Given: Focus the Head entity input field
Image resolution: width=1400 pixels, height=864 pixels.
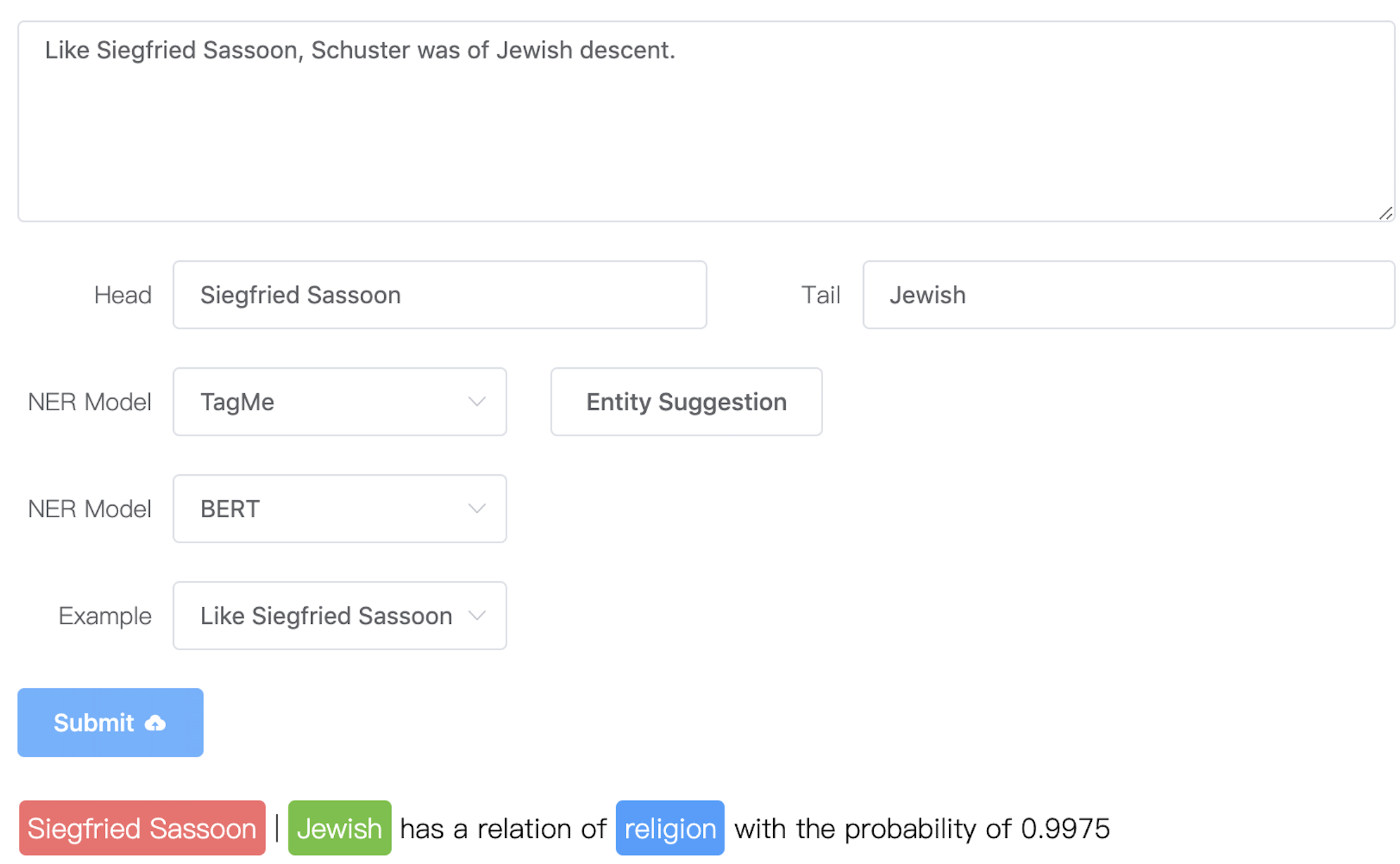Looking at the screenshot, I should pos(440,295).
